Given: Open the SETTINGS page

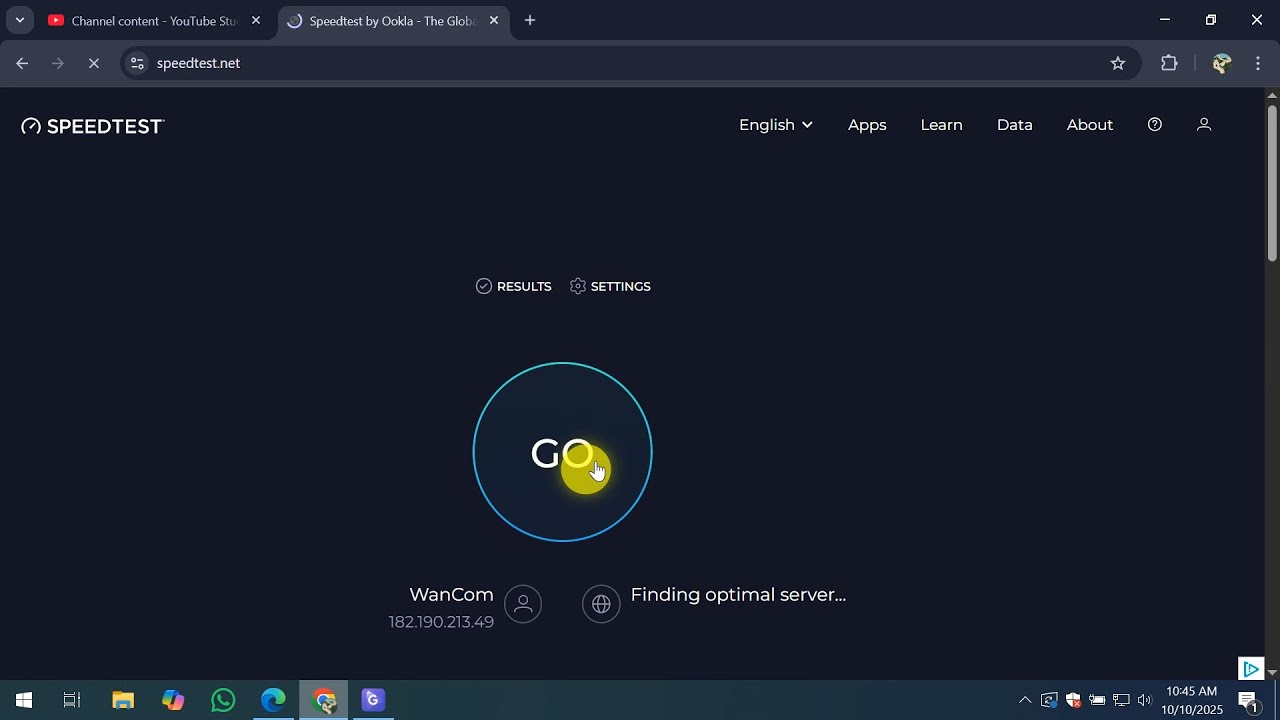Looking at the screenshot, I should point(610,286).
